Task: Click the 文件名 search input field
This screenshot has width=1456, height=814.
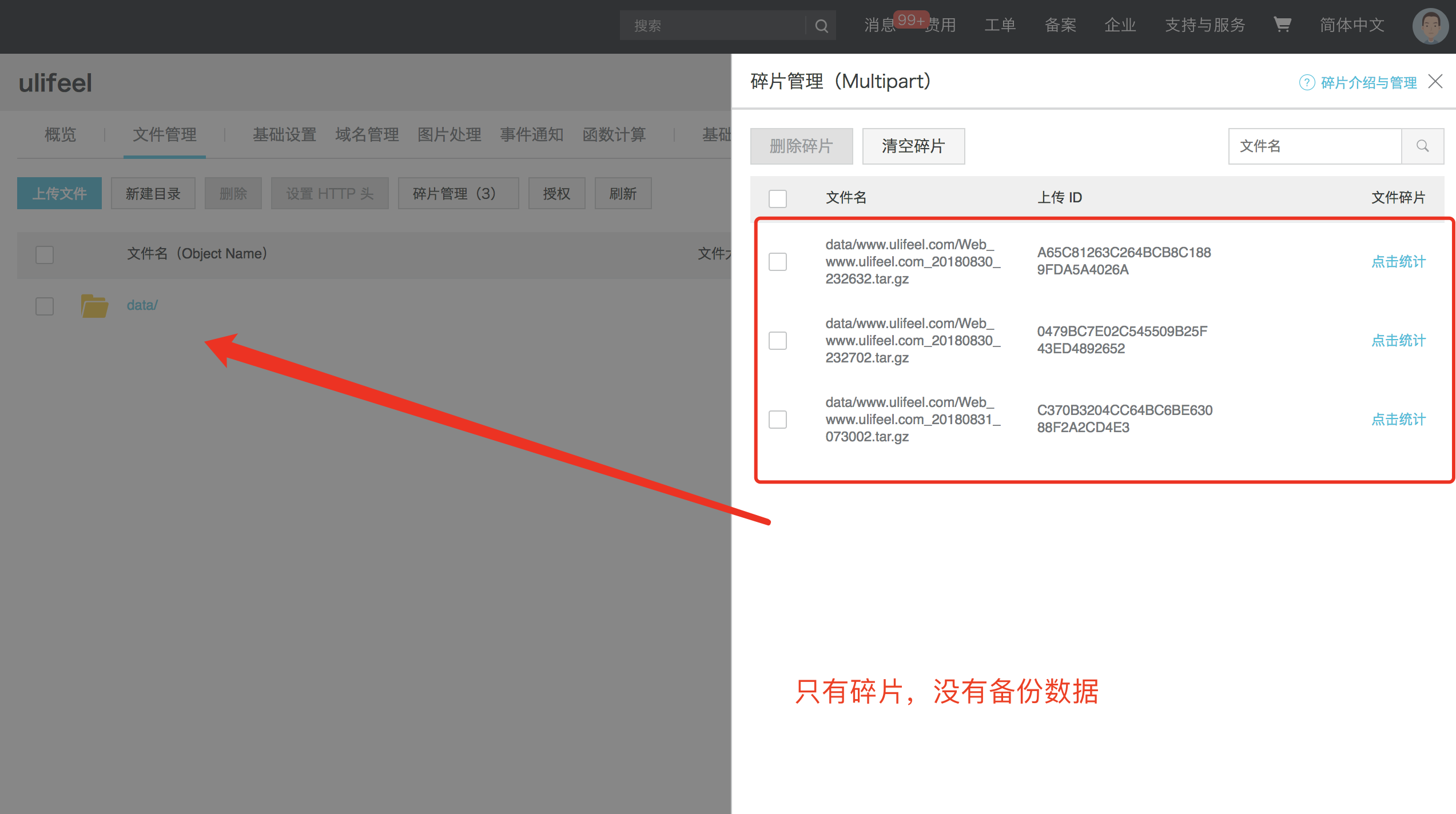Action: pyautogui.click(x=1315, y=146)
